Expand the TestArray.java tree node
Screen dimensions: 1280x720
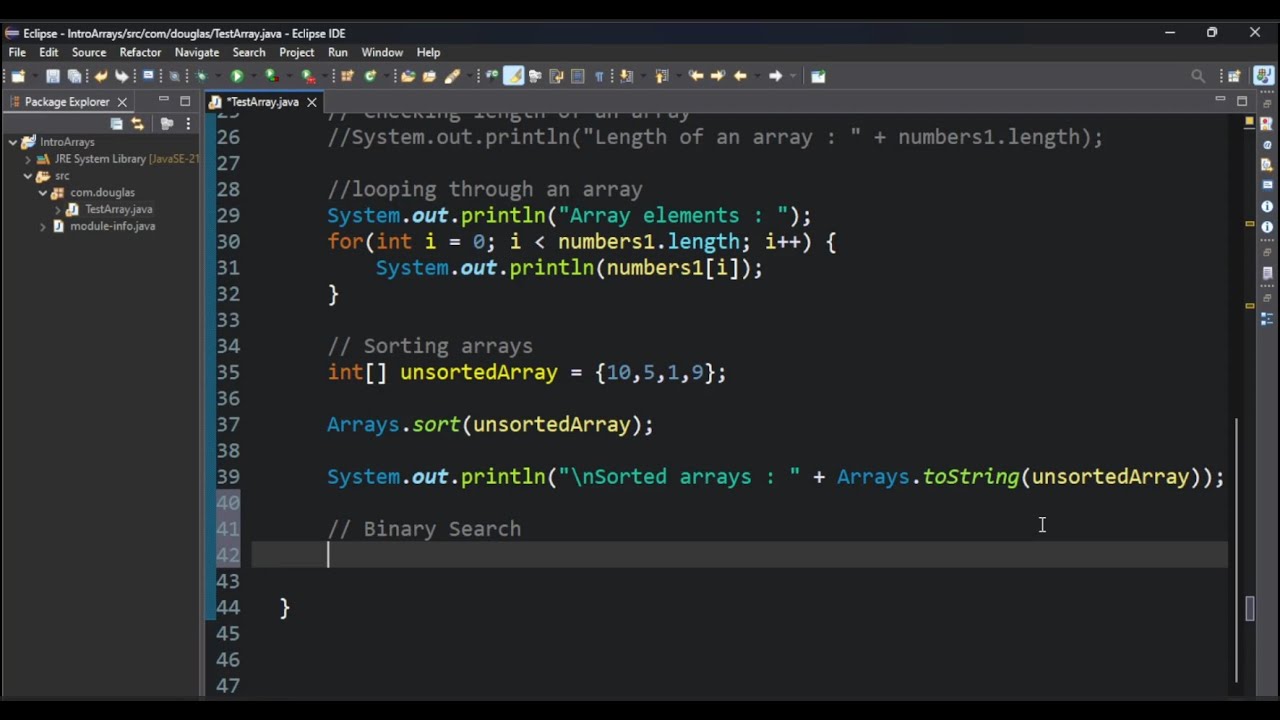coord(58,209)
